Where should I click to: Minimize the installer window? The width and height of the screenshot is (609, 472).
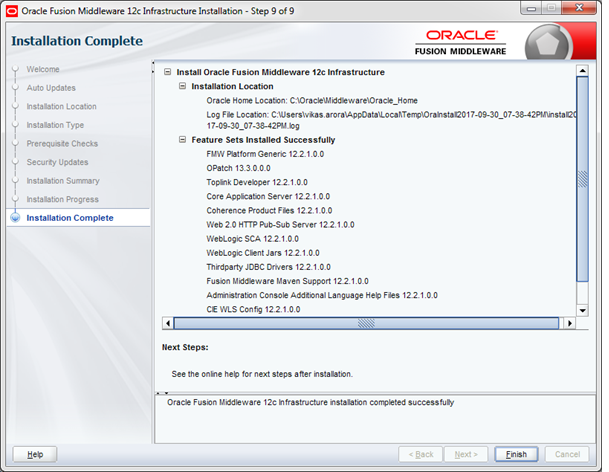tap(531, 8)
